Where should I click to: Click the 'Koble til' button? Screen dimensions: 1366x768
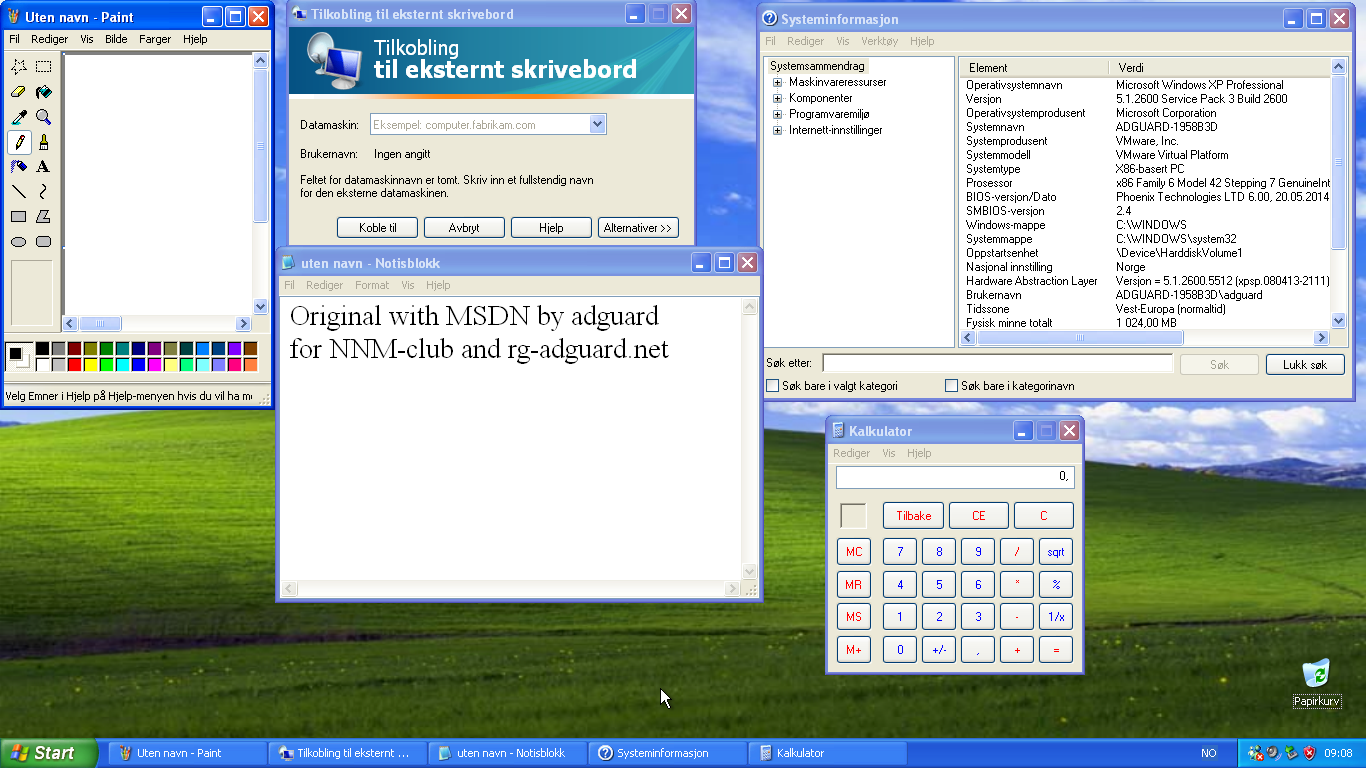[377, 227]
